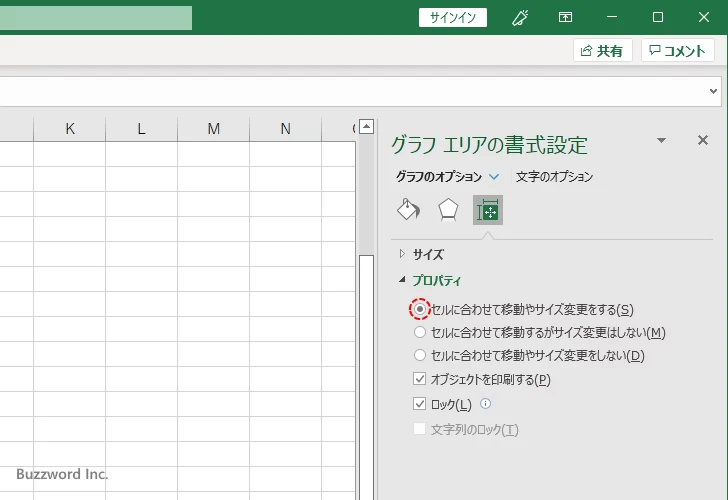Image resolution: width=728 pixels, height=500 pixels.
Task: Select column M header
Action: pyautogui.click(x=214, y=129)
